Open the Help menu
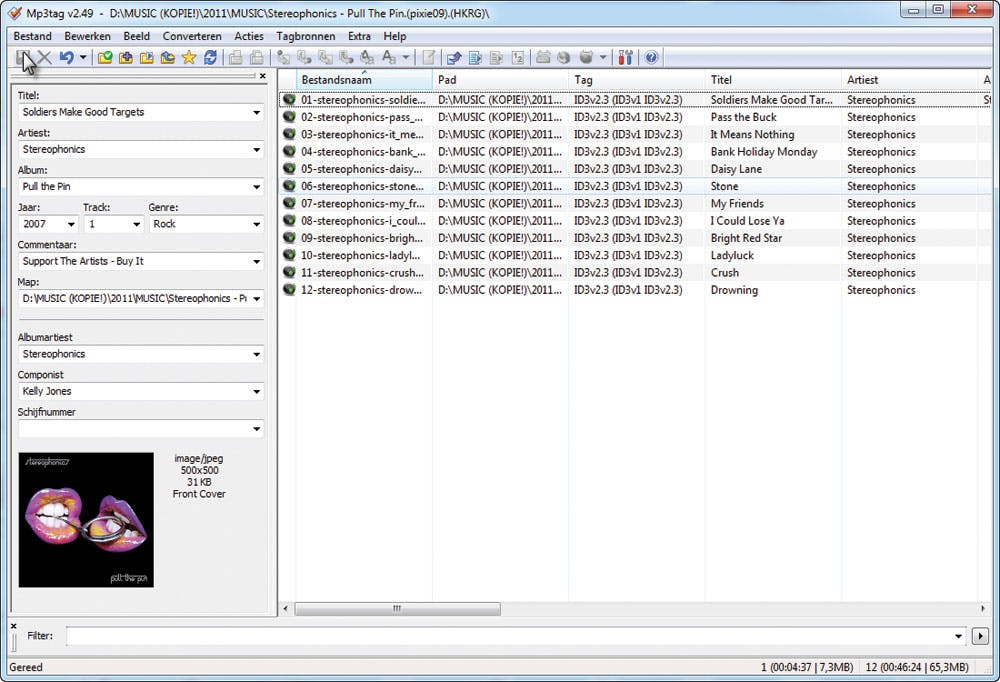Image resolution: width=1000 pixels, height=682 pixels. pos(395,36)
